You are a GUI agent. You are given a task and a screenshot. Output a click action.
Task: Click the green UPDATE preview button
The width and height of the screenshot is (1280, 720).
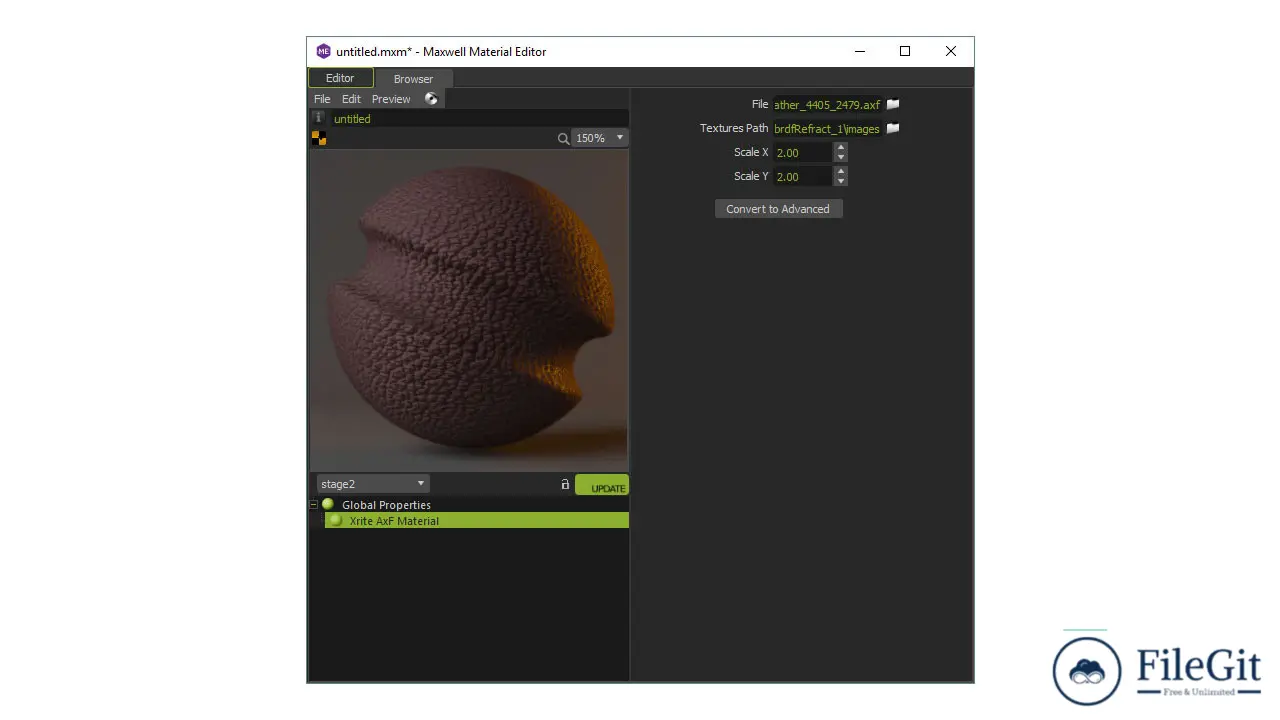602,485
